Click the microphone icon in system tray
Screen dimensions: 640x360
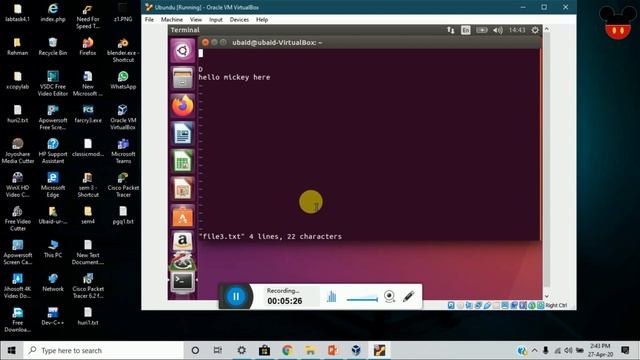point(546,350)
